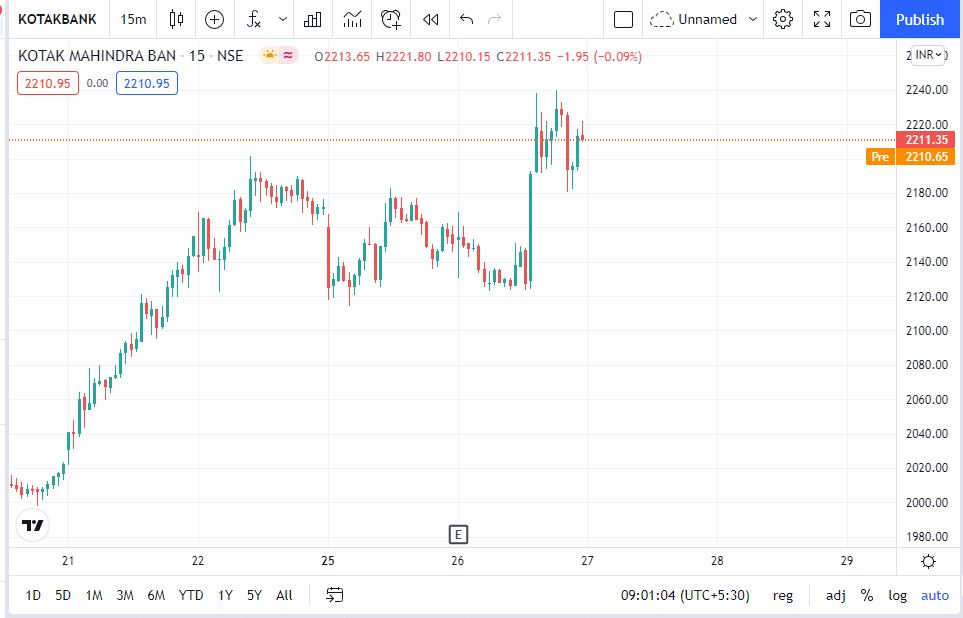Image resolution: width=963 pixels, height=618 pixels.
Task: Open the financials bar chart icon
Action: 313,19
